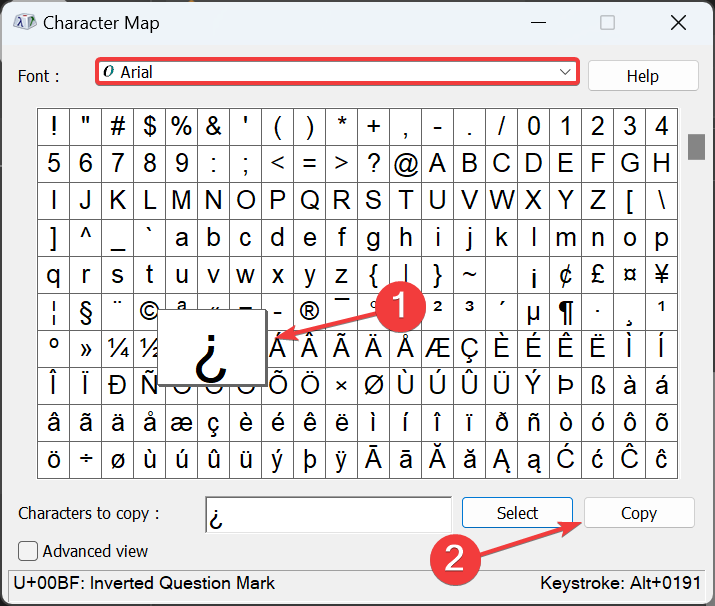Click the Copy button
715x606 pixels.
click(639, 513)
